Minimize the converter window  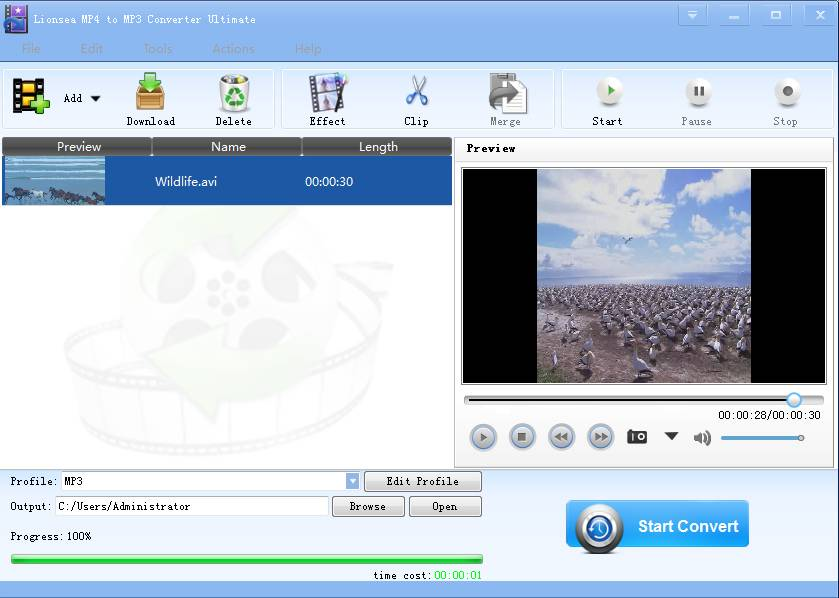[734, 15]
